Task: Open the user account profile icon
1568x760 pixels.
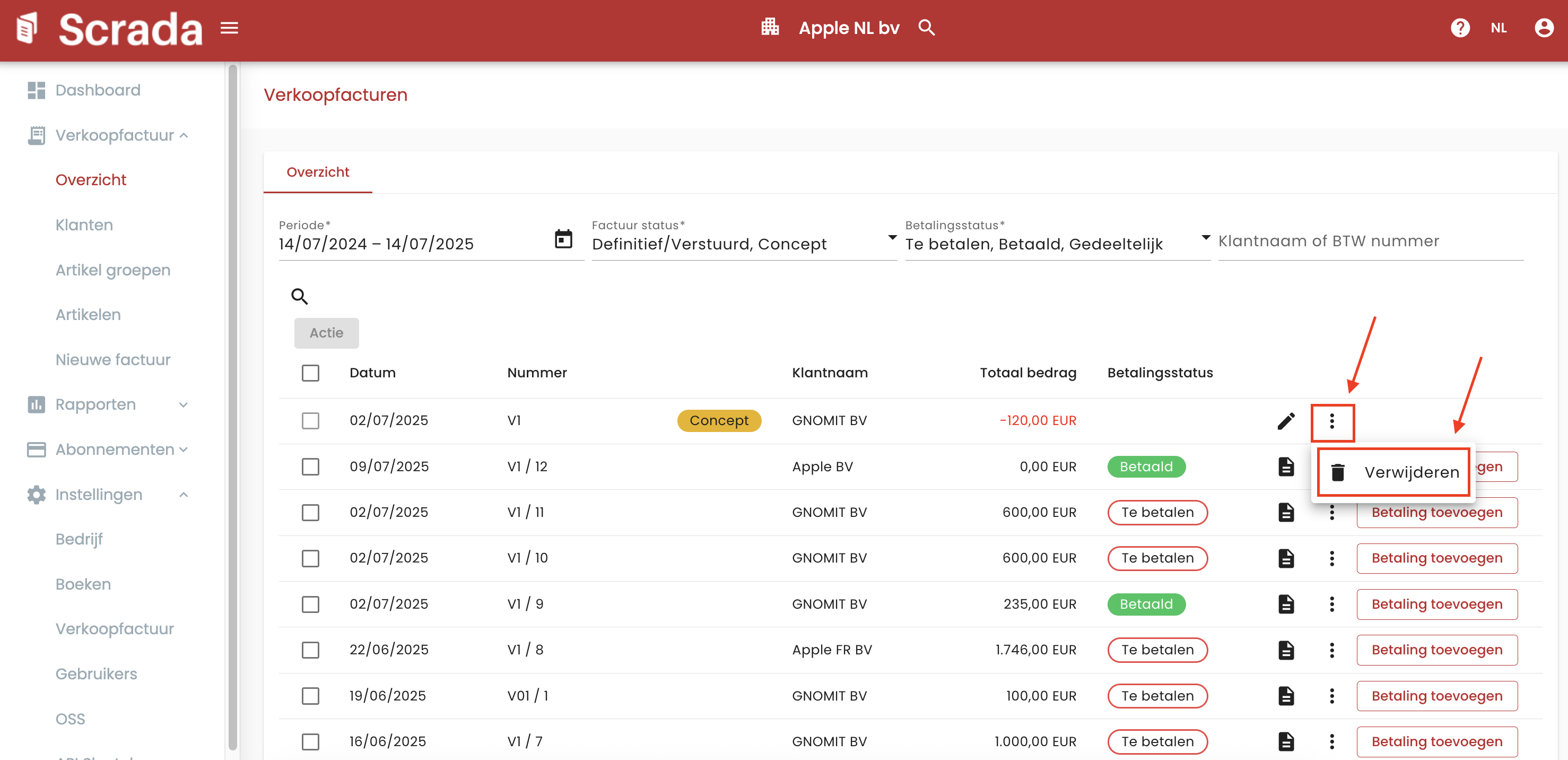Action: click(x=1543, y=28)
